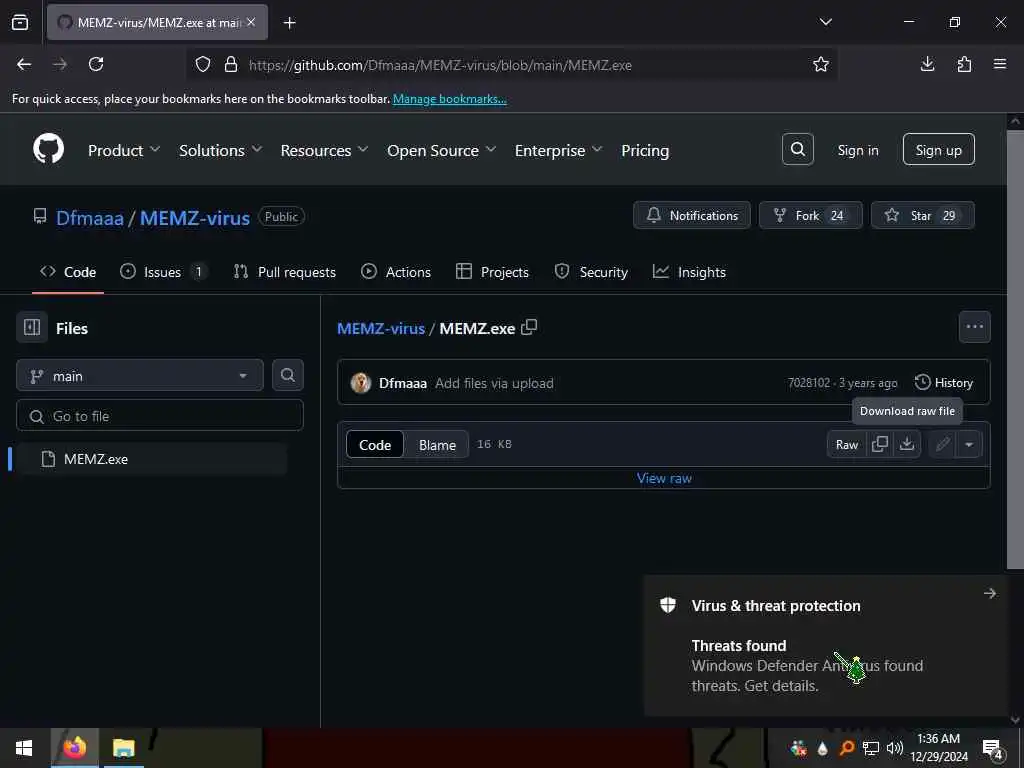Click the site padlock icon
Image resolution: width=1024 pixels, height=768 pixels.
(x=231, y=64)
